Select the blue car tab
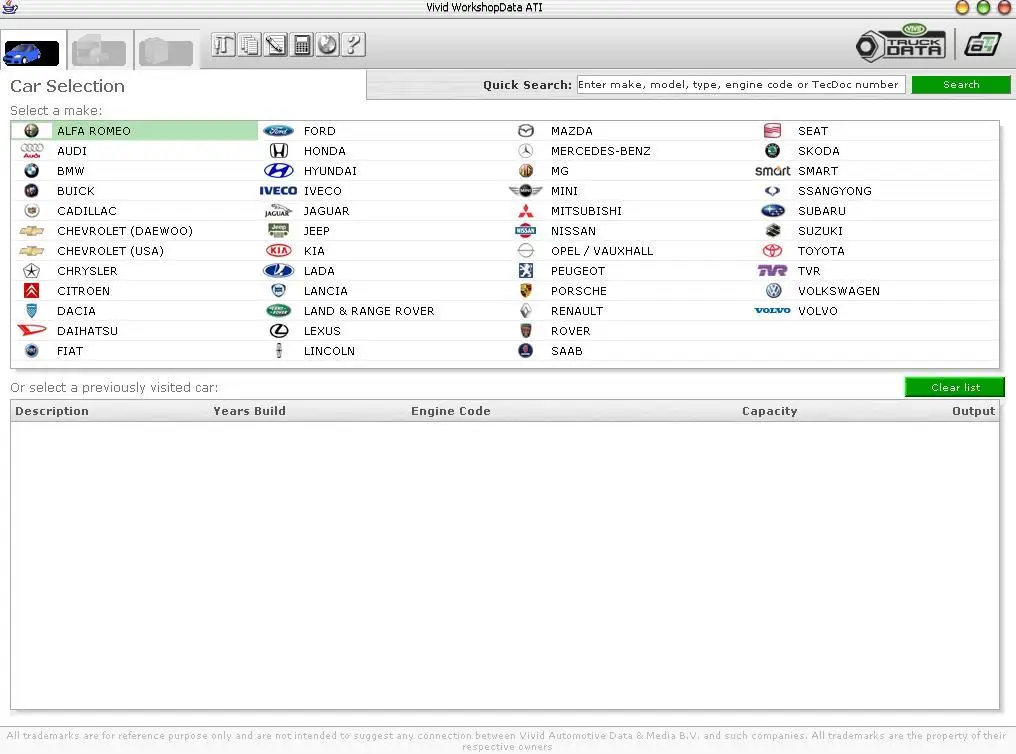1016x754 pixels. point(32,52)
